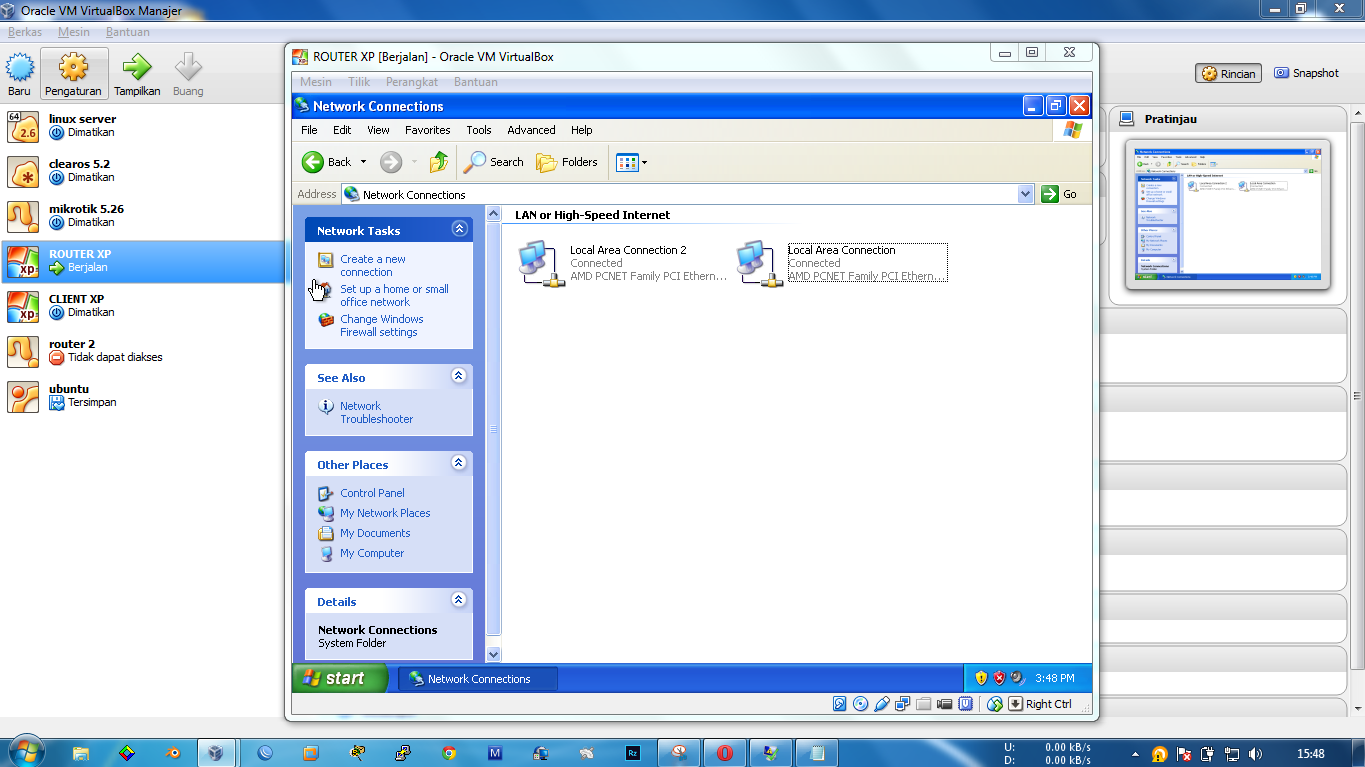Open the Favorites menu
The image size is (1365, 767).
point(427,130)
